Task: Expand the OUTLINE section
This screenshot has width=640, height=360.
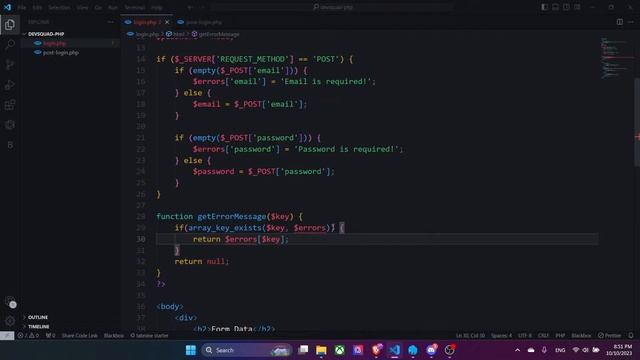Action: click(38, 317)
